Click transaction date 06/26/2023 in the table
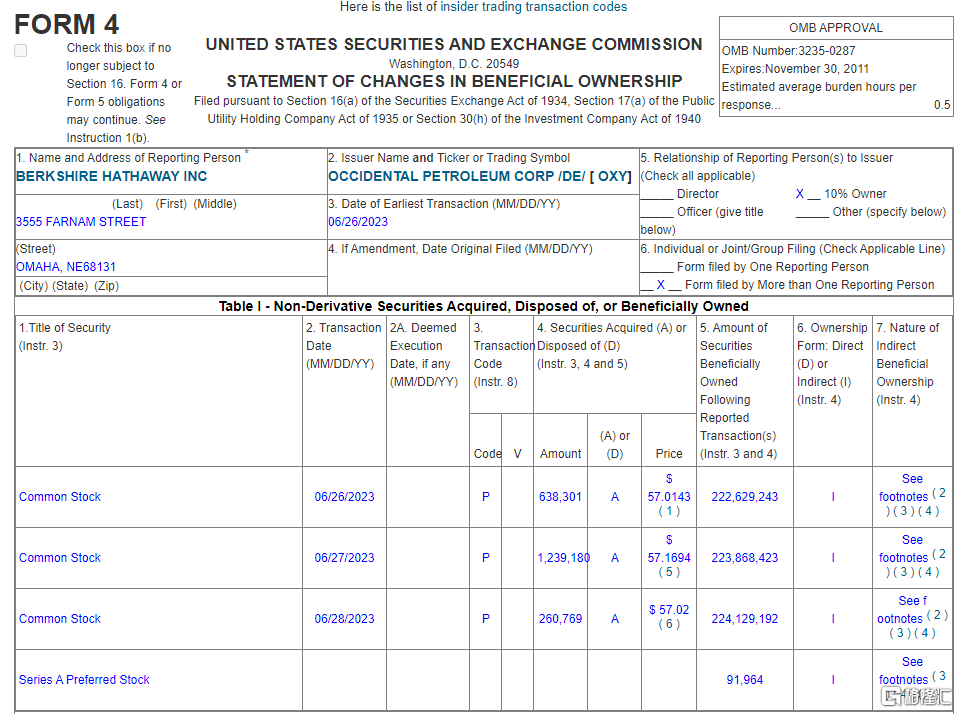The height and width of the screenshot is (714, 959). click(x=344, y=497)
